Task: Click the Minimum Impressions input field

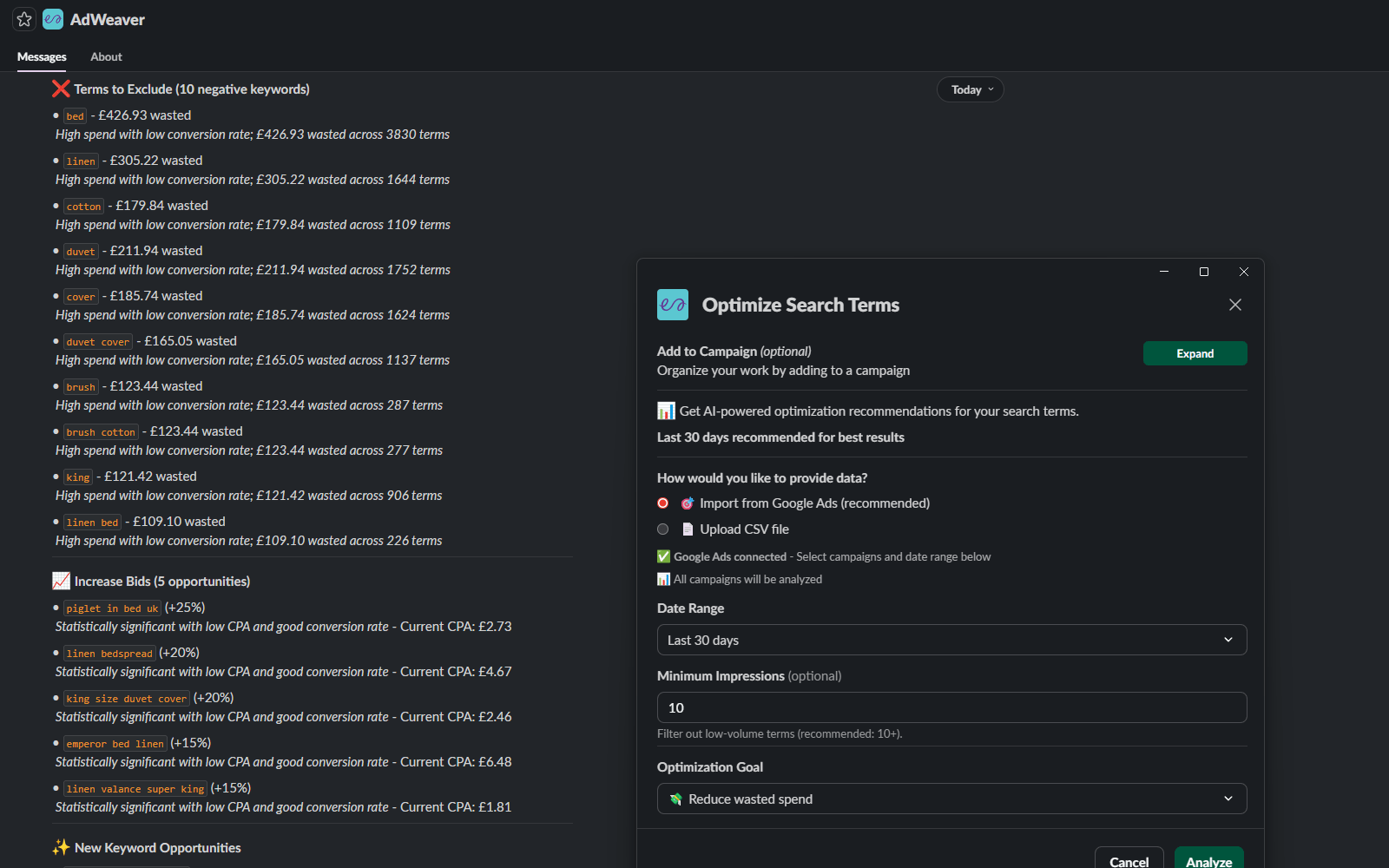Action: [x=951, y=707]
